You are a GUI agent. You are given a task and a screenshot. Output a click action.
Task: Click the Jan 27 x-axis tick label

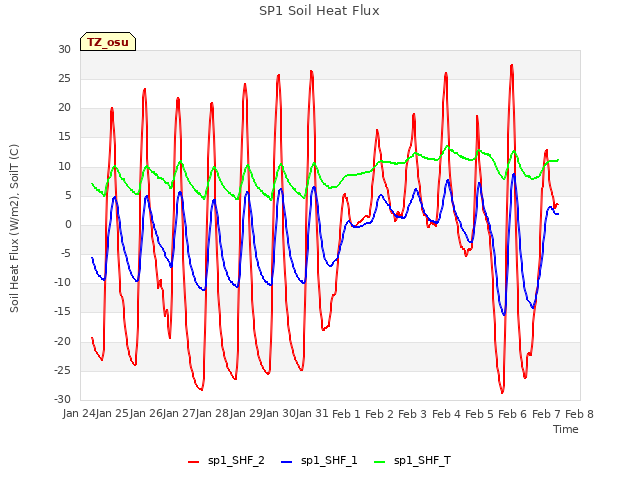coord(179,414)
